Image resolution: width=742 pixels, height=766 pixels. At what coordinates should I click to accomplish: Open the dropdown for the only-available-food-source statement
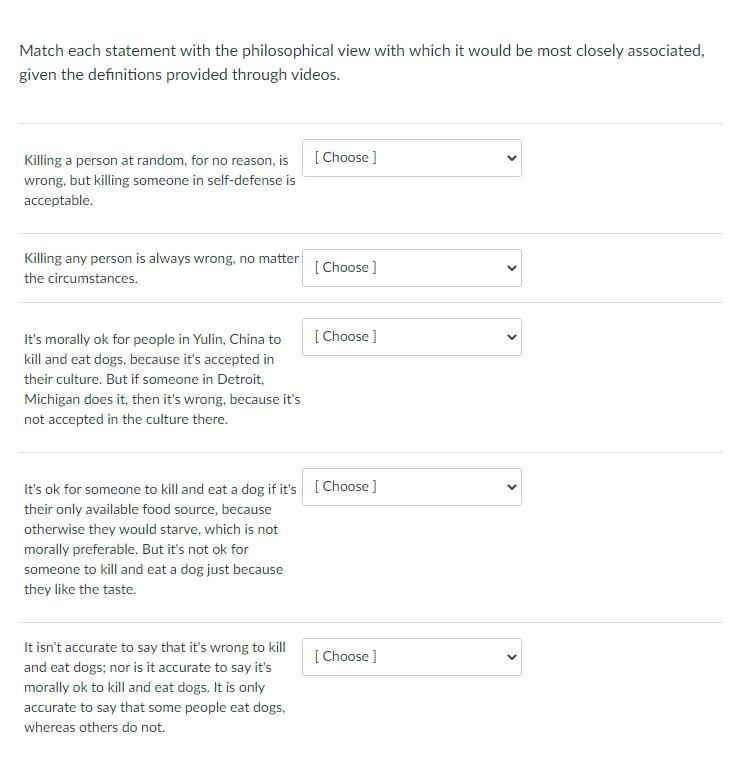pos(411,487)
